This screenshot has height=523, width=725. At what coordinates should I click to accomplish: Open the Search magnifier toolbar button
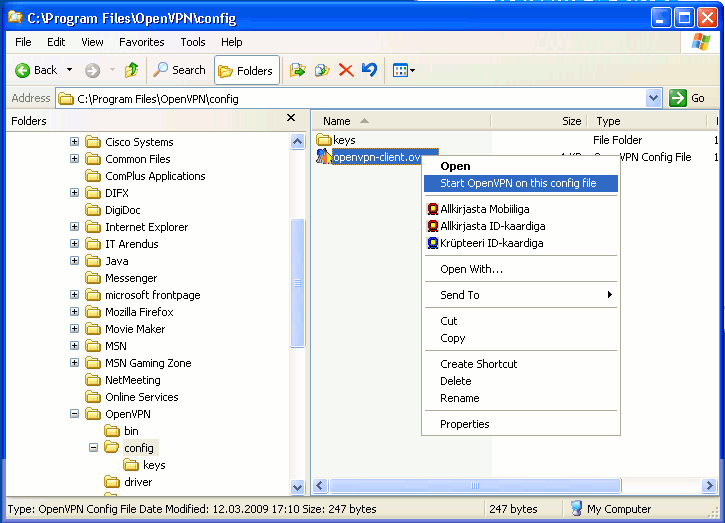tap(179, 70)
